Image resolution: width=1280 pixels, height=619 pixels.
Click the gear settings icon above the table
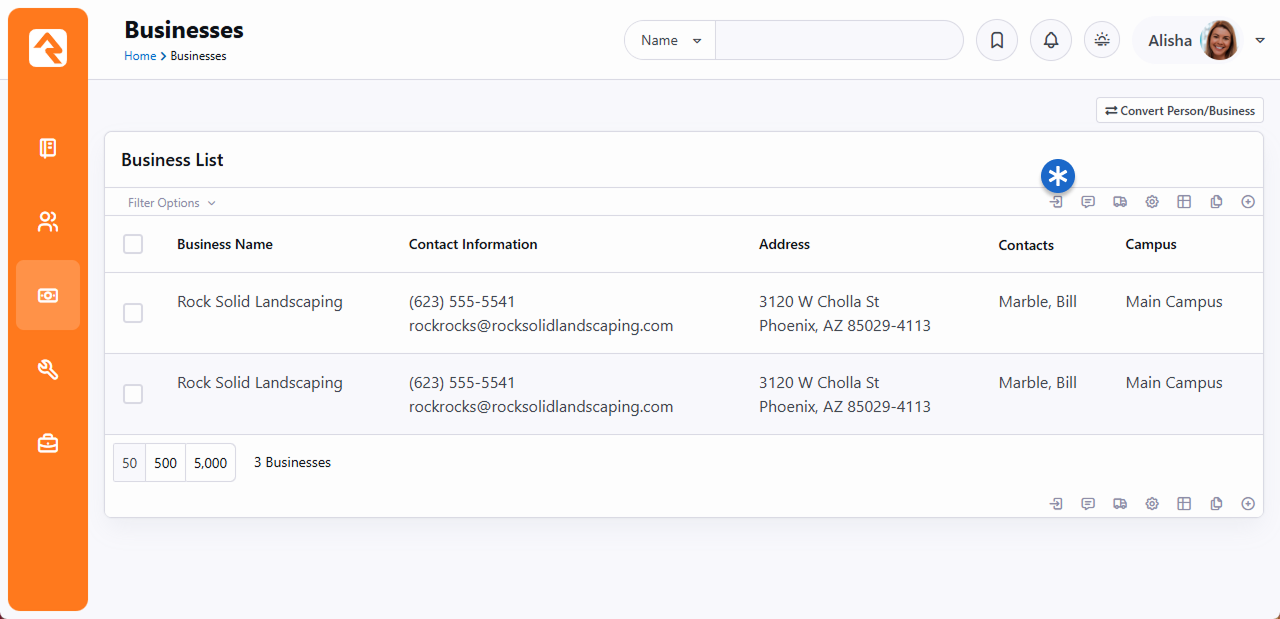click(1152, 202)
